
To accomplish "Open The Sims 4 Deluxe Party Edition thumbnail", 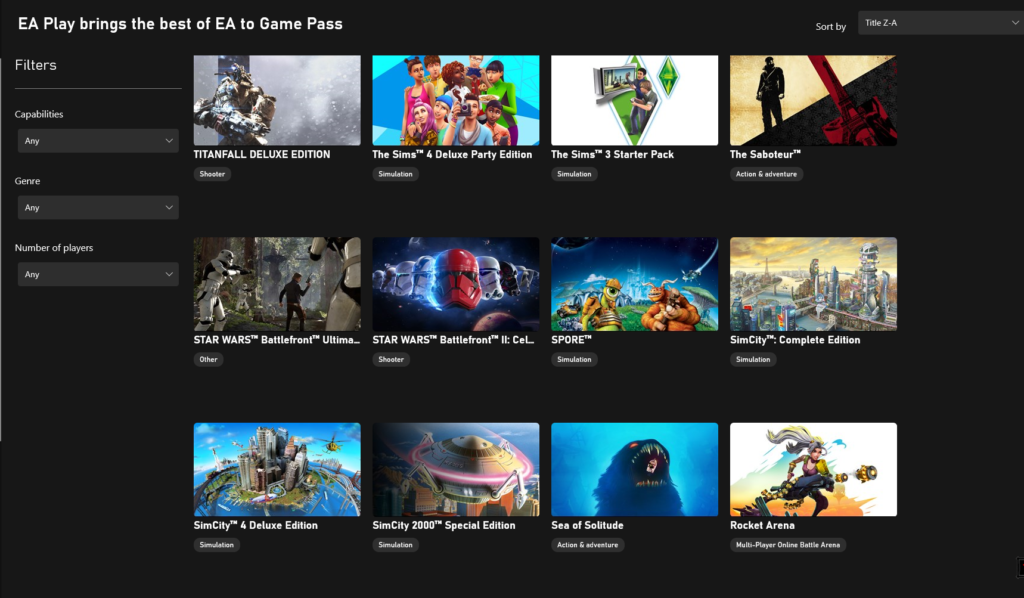I will [455, 100].
